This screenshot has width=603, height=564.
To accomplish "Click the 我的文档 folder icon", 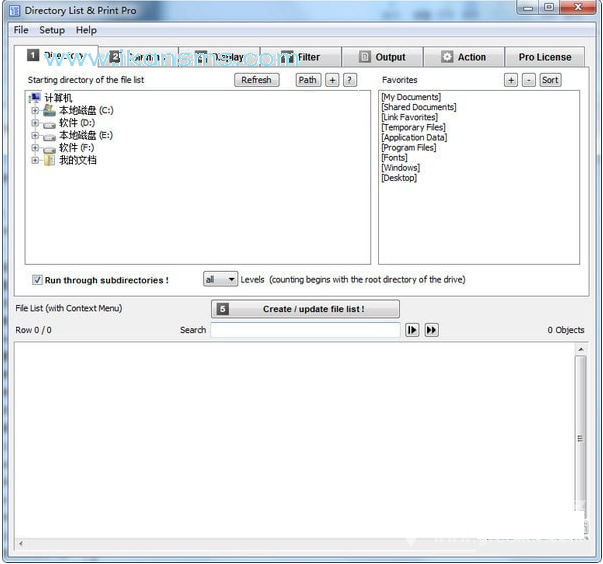I will [x=49, y=160].
